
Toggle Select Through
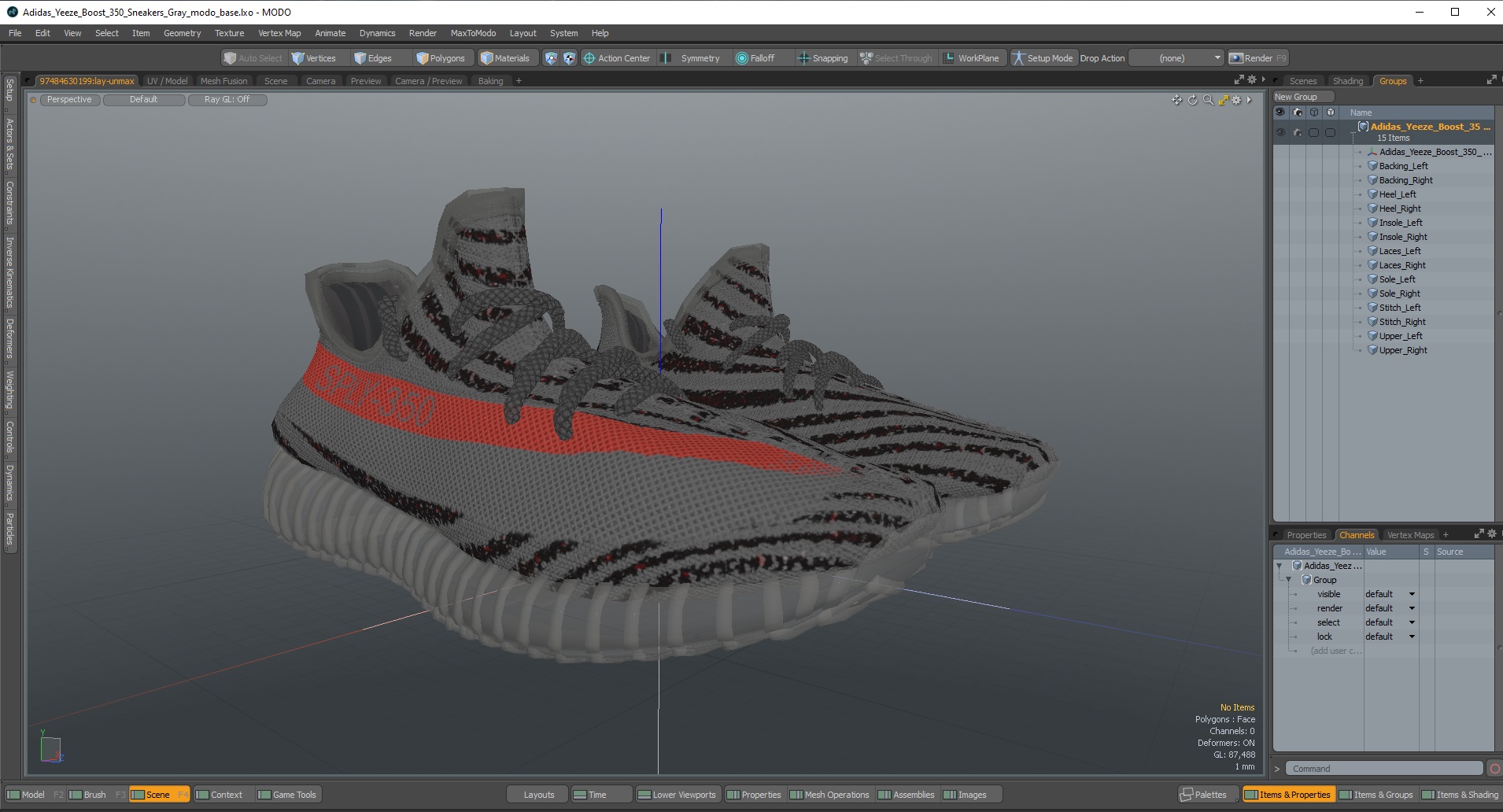(x=896, y=58)
